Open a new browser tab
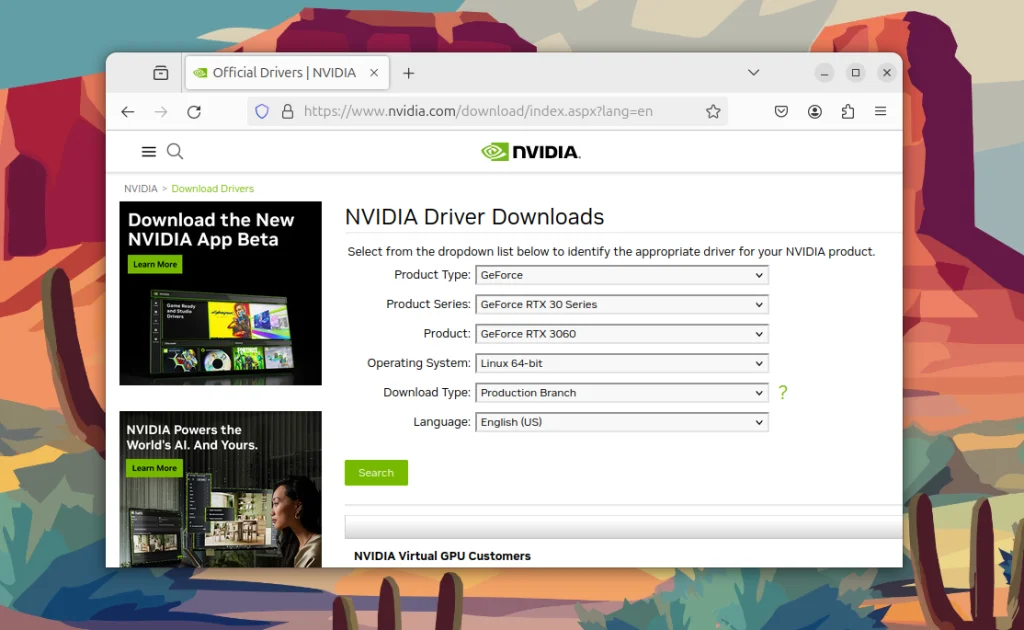 (409, 73)
